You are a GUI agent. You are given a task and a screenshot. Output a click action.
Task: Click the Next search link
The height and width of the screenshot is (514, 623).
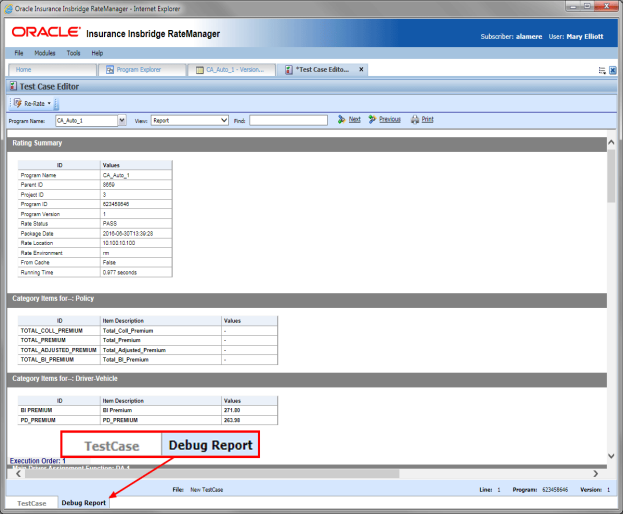pyautogui.click(x=354, y=119)
